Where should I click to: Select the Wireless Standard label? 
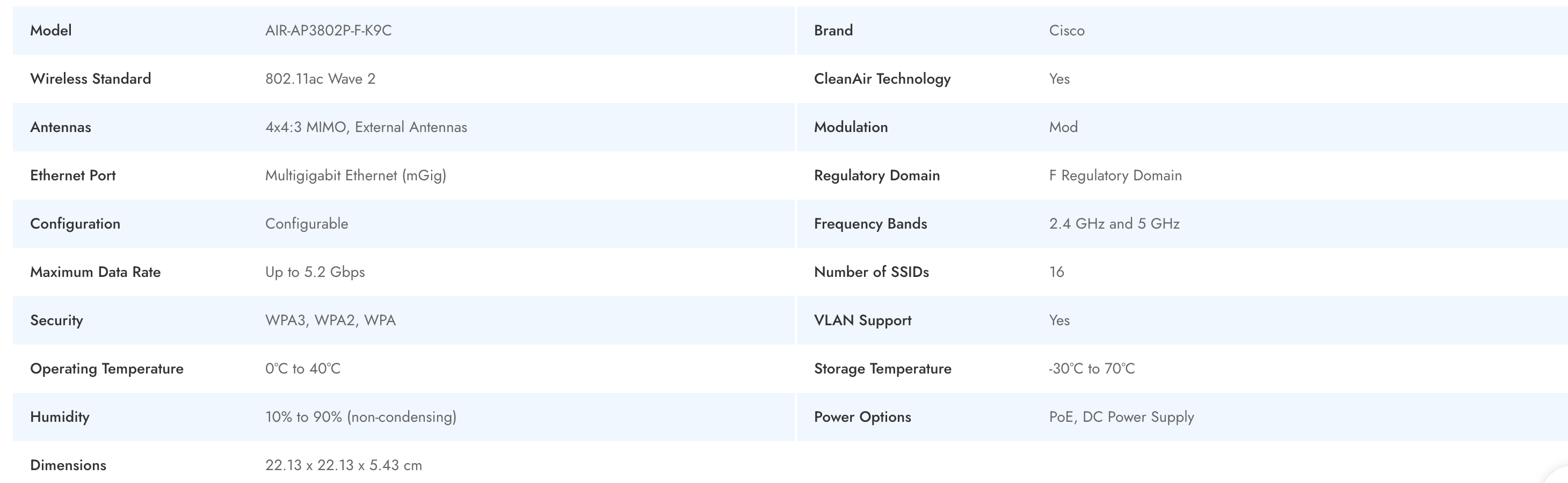pos(91,78)
